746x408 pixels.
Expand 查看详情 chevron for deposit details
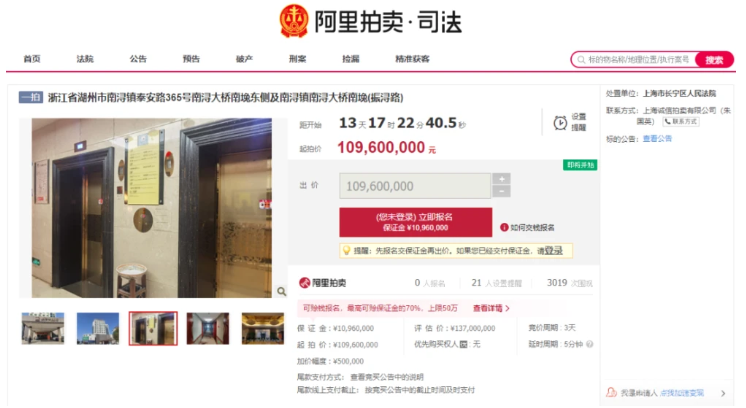click(508, 308)
